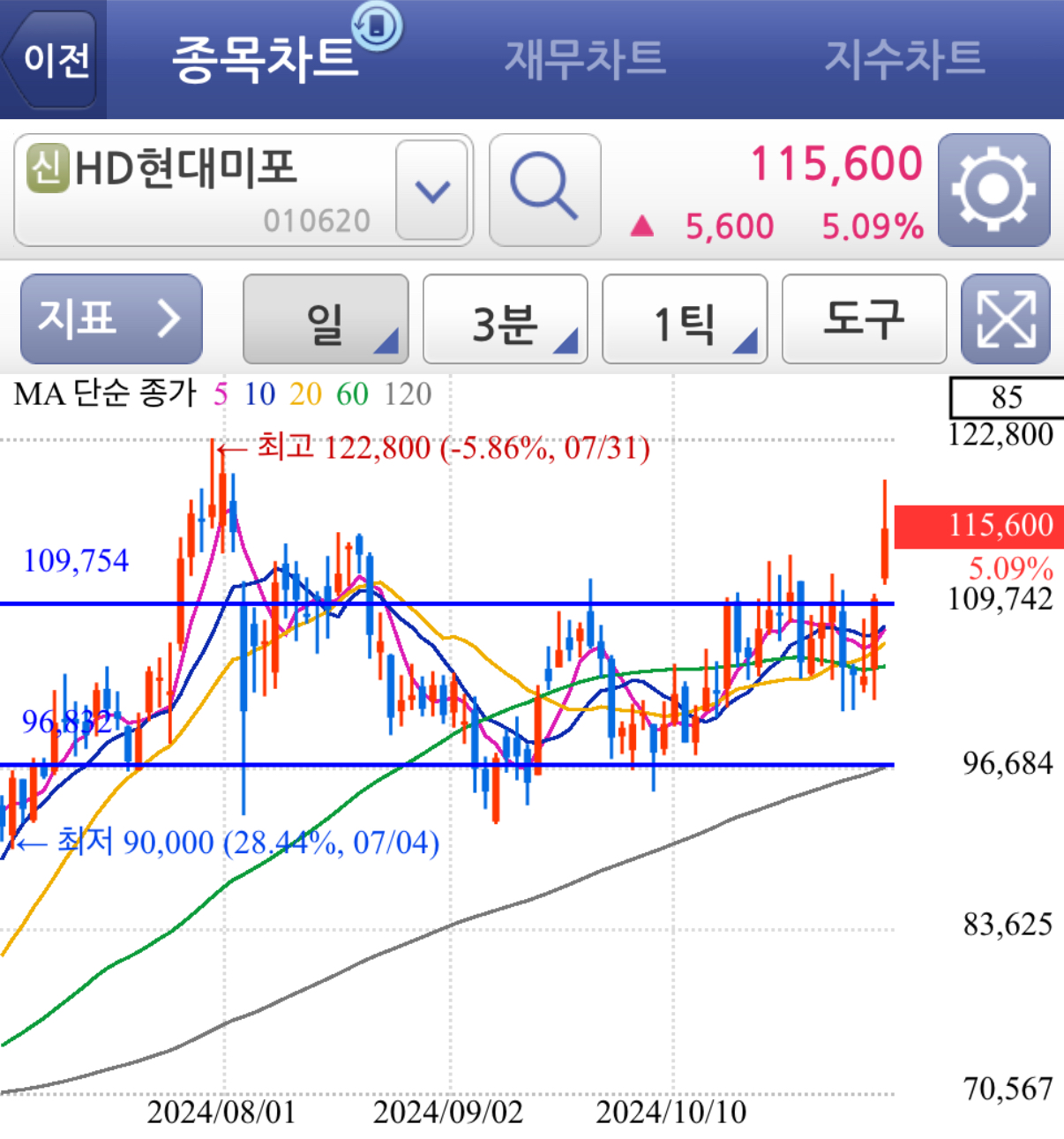Open the stock search magnifier
This screenshot has width=1064, height=1139.
tap(544, 189)
